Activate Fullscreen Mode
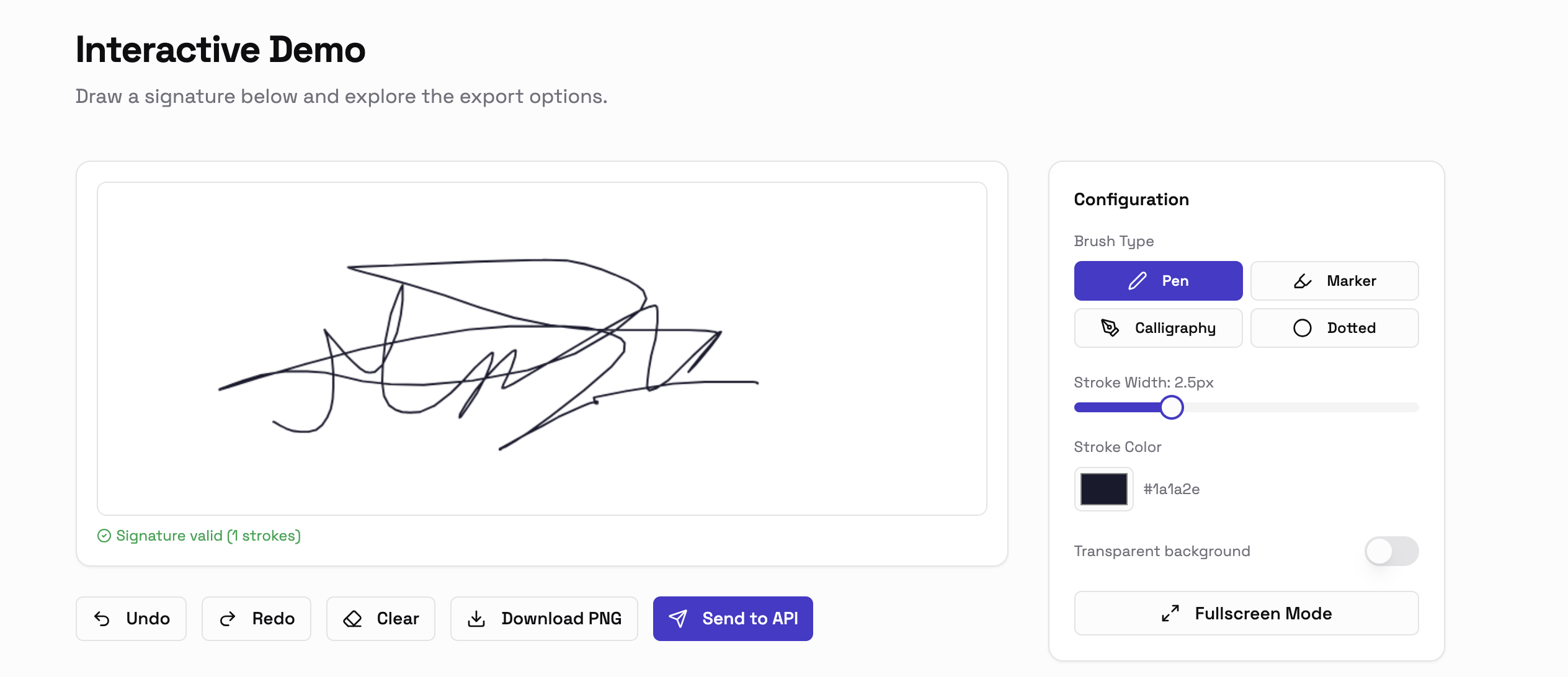The width and height of the screenshot is (1568, 677). 1245,613
